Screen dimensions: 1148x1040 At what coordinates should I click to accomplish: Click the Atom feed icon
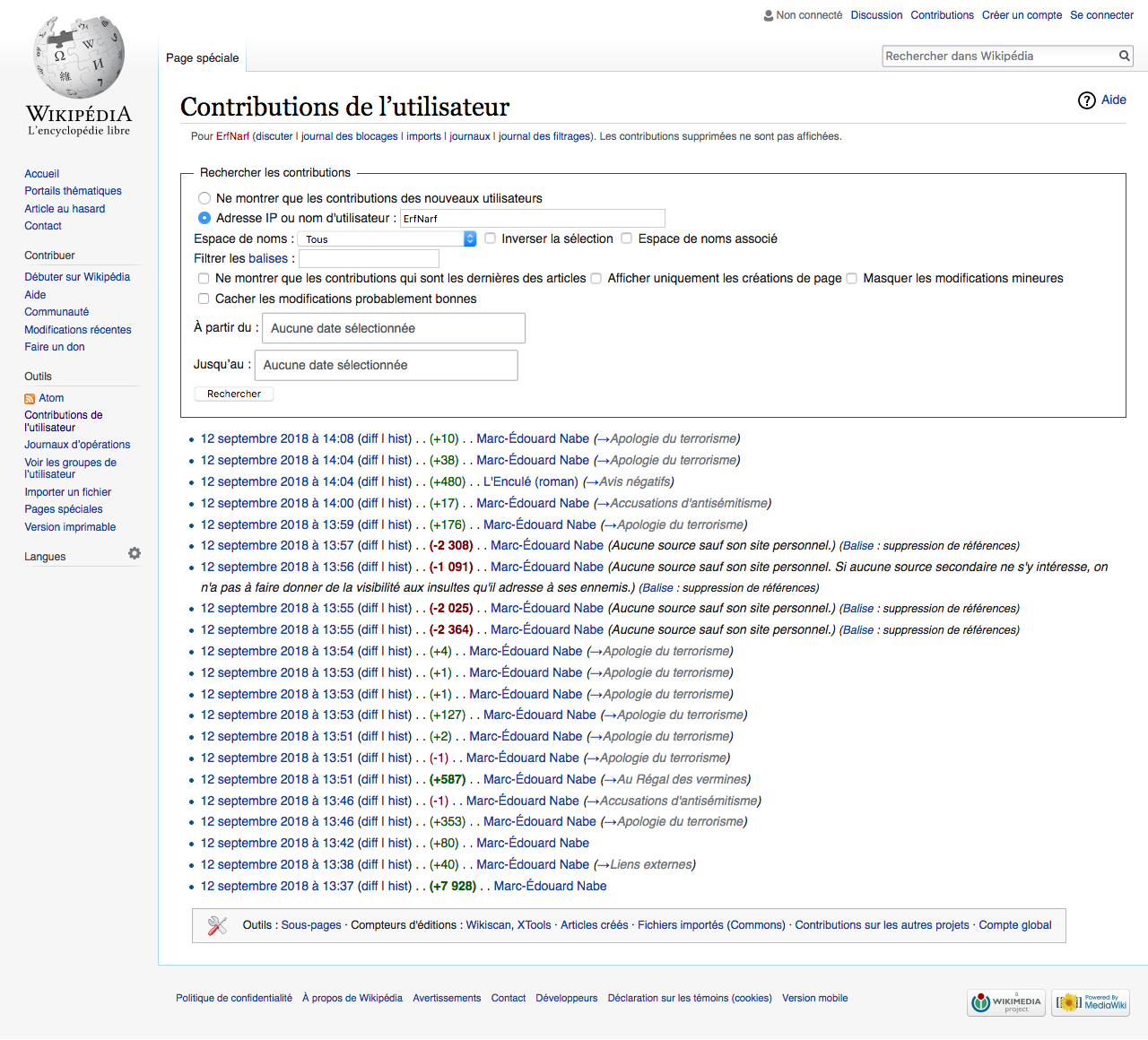coord(30,398)
